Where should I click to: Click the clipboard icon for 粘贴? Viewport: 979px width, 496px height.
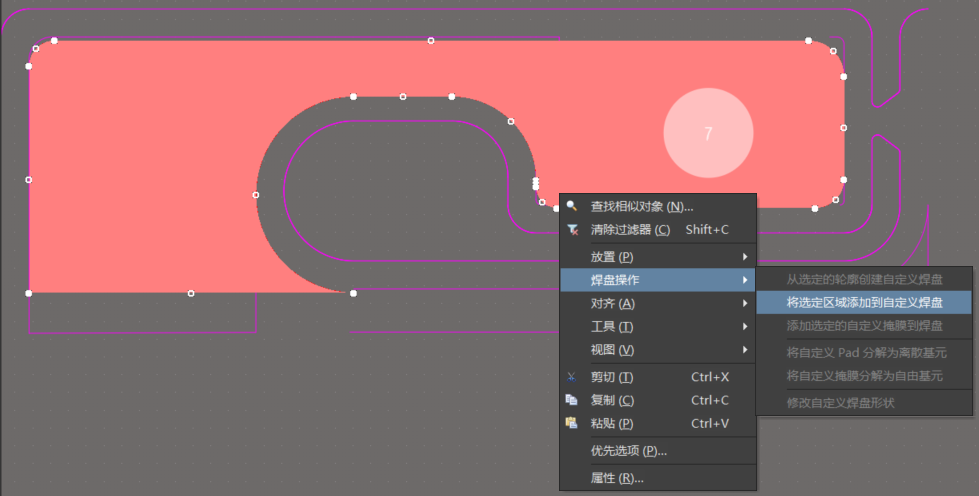[x=572, y=423]
